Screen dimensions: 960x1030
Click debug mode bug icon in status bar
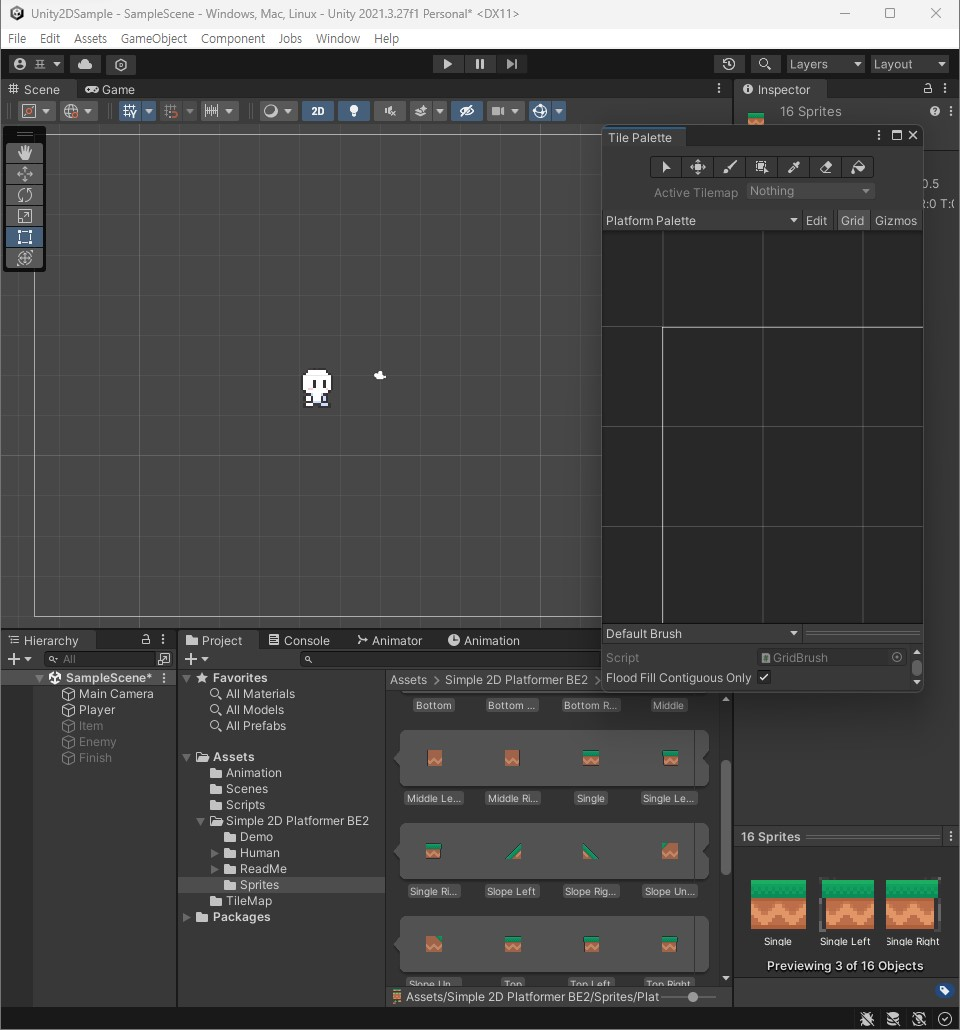(867, 1019)
